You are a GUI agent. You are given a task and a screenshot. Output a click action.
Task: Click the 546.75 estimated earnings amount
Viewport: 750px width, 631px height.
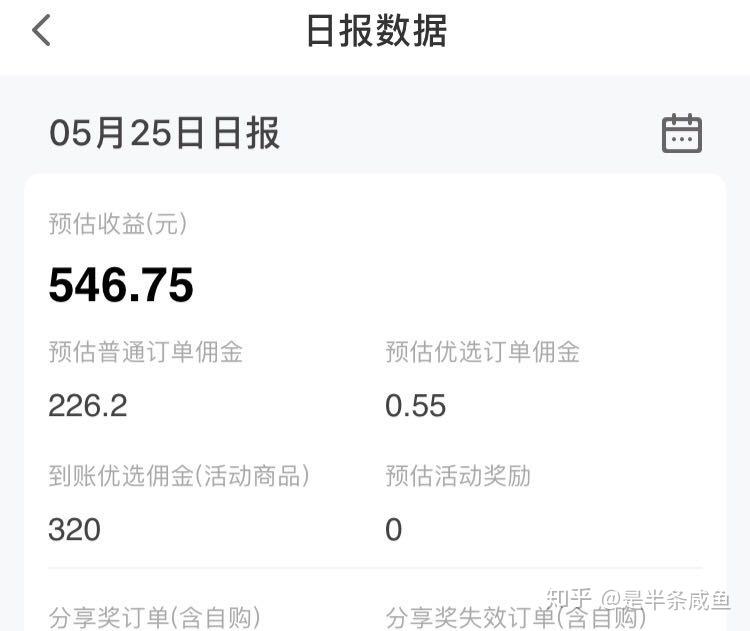121,285
